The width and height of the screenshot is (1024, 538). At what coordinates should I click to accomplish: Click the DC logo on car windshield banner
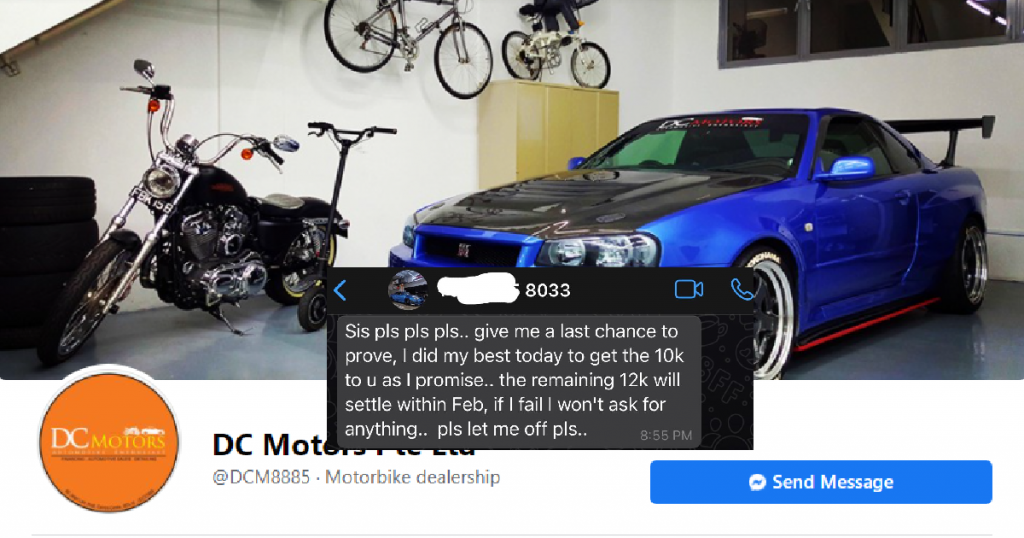click(x=709, y=123)
